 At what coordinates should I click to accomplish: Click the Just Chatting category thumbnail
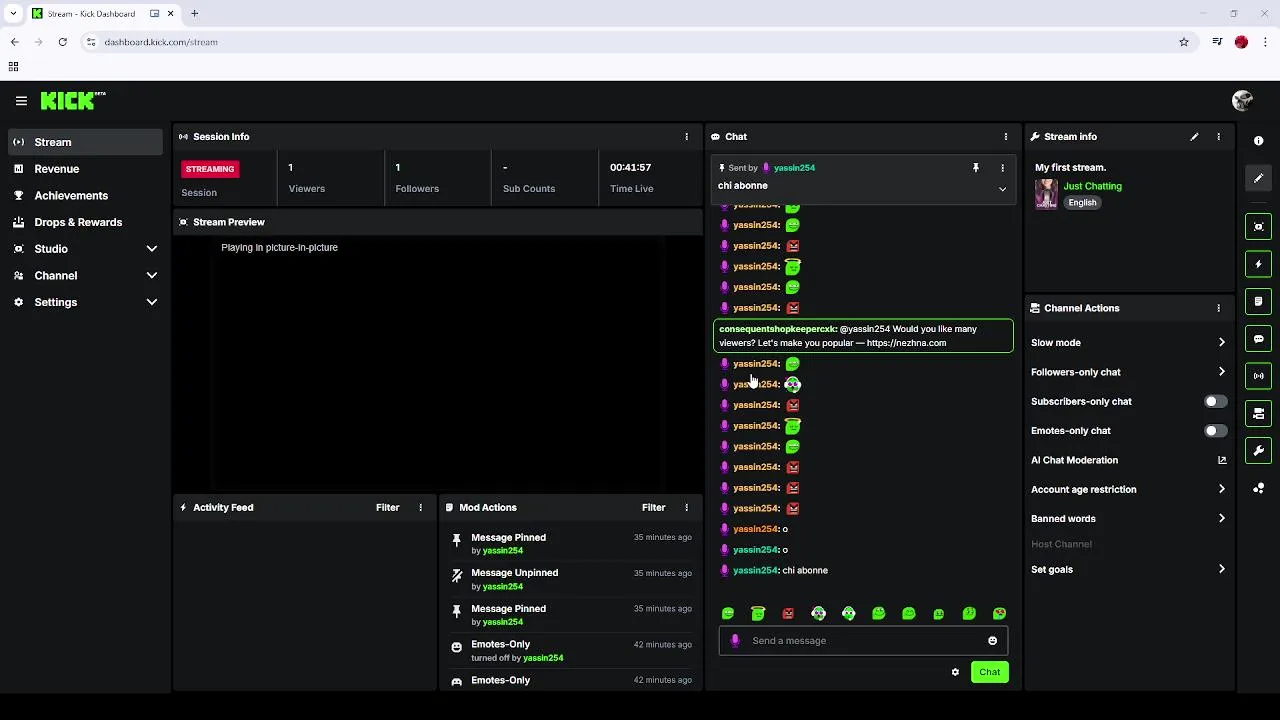pyautogui.click(x=1046, y=194)
